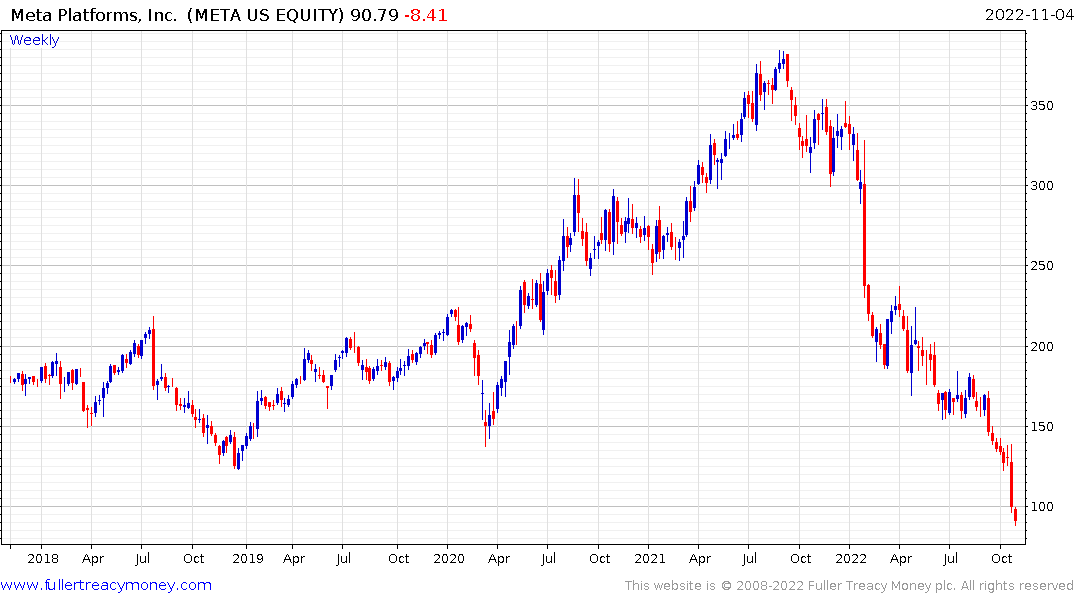This screenshot has height=600, width=1075.
Task: Click the 300 price axis label
Action: (1042, 186)
